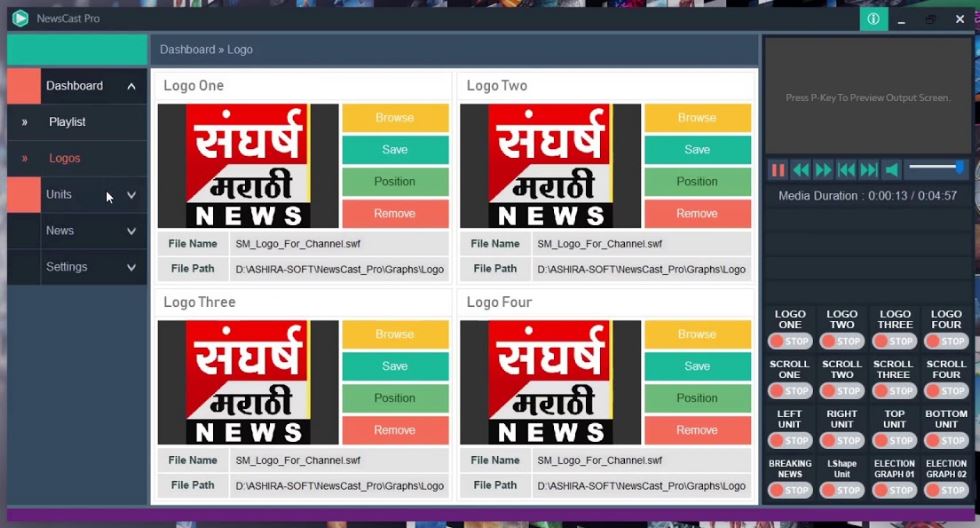Set Position for Logo Two
980x528 pixels.
pos(698,181)
